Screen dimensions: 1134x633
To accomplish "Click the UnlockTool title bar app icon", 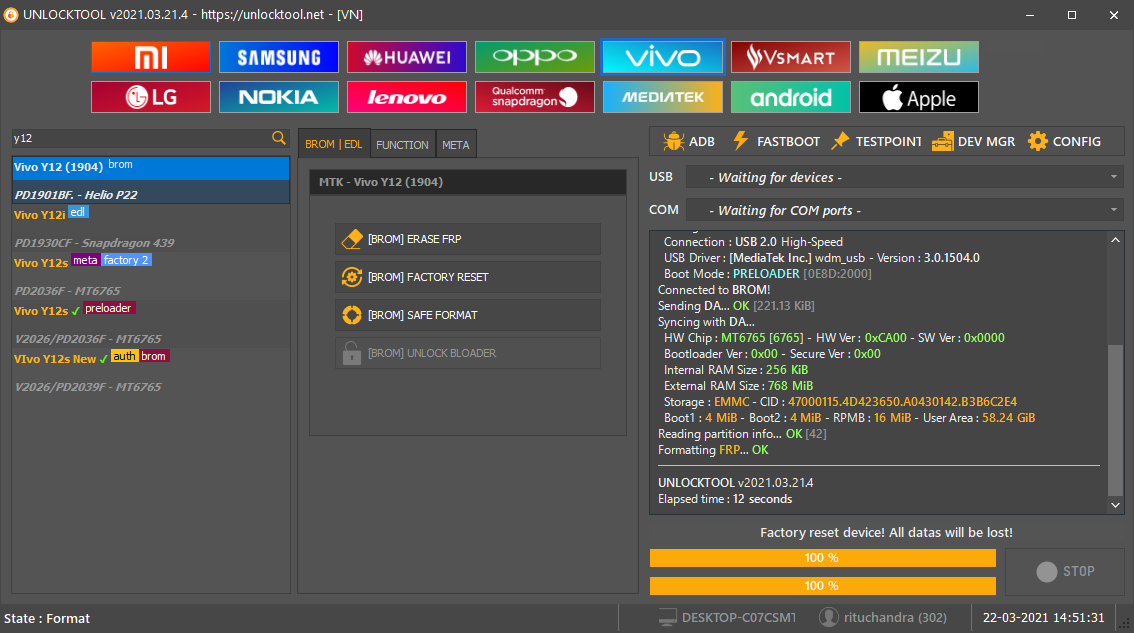I will pos(11,14).
